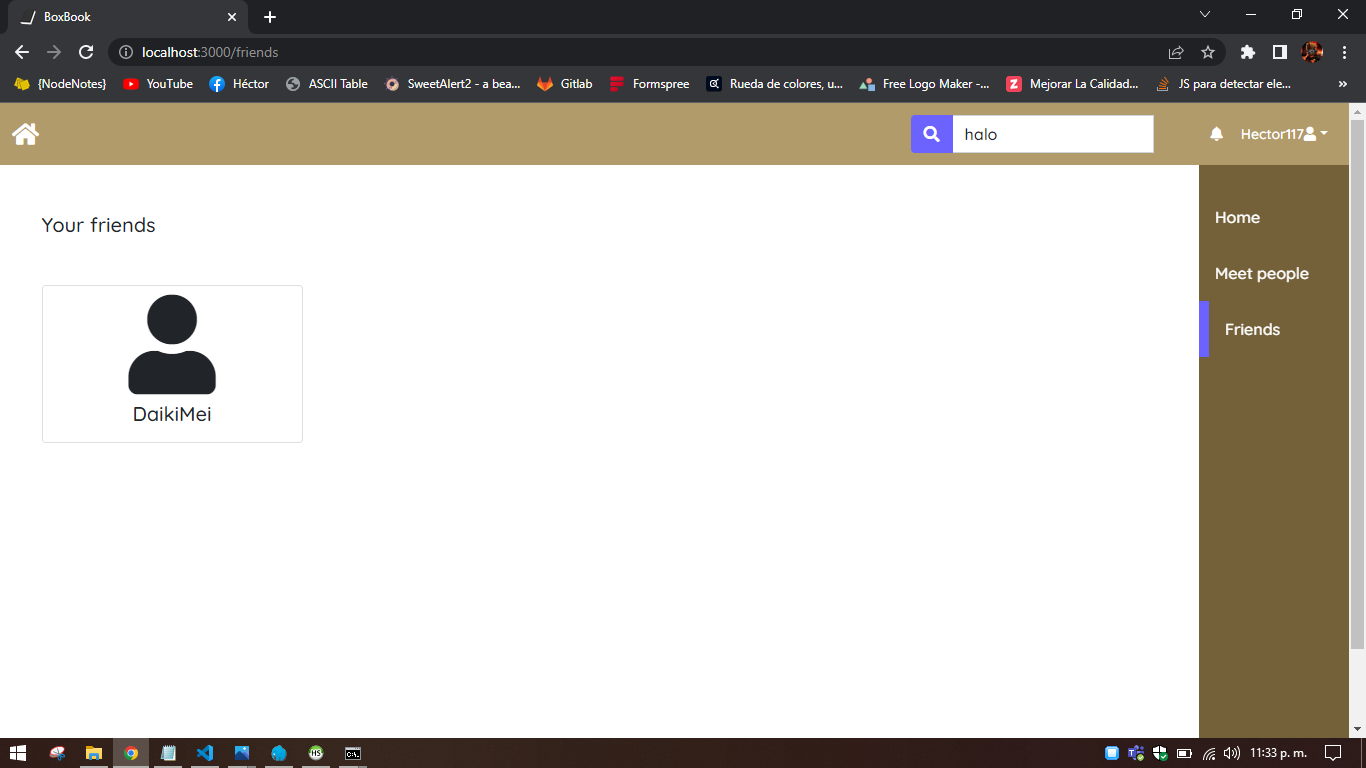Open Command Prompt from the taskbar
This screenshot has width=1366, height=768.
pos(353,753)
